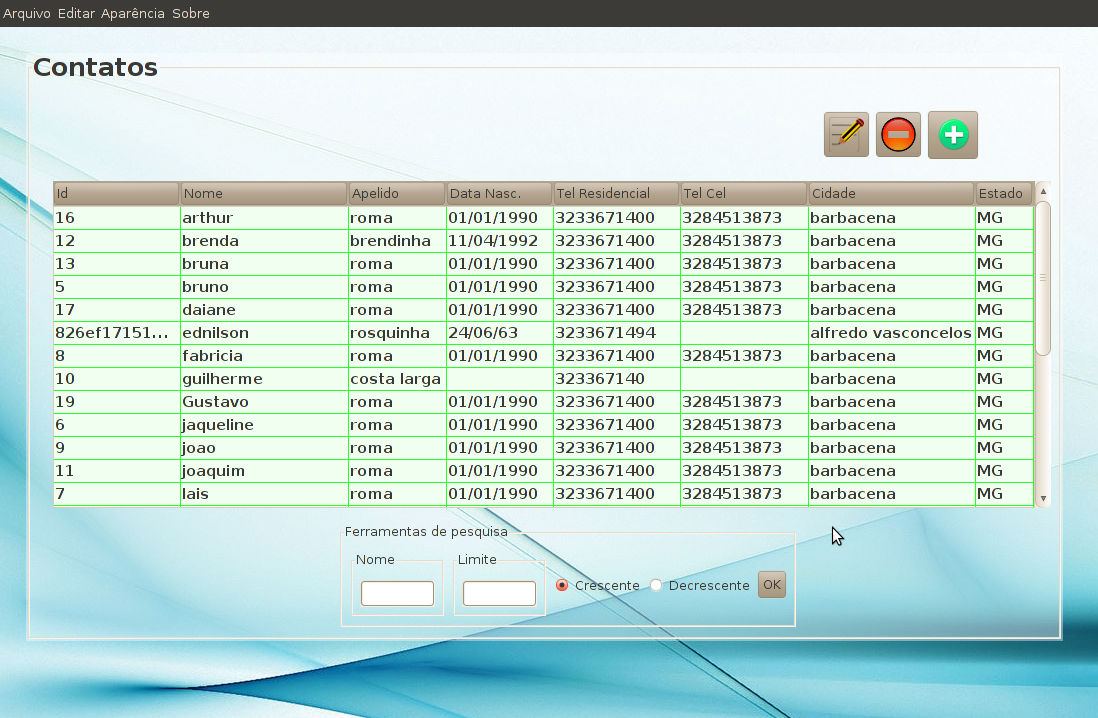The height and width of the screenshot is (718, 1098).
Task: Focus the Nome search input field
Action: click(397, 593)
